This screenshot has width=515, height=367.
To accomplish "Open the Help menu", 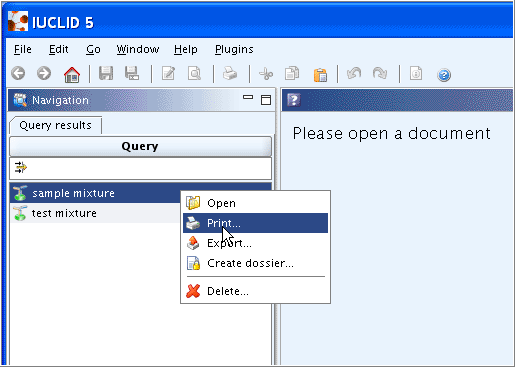I will click(x=186, y=49).
